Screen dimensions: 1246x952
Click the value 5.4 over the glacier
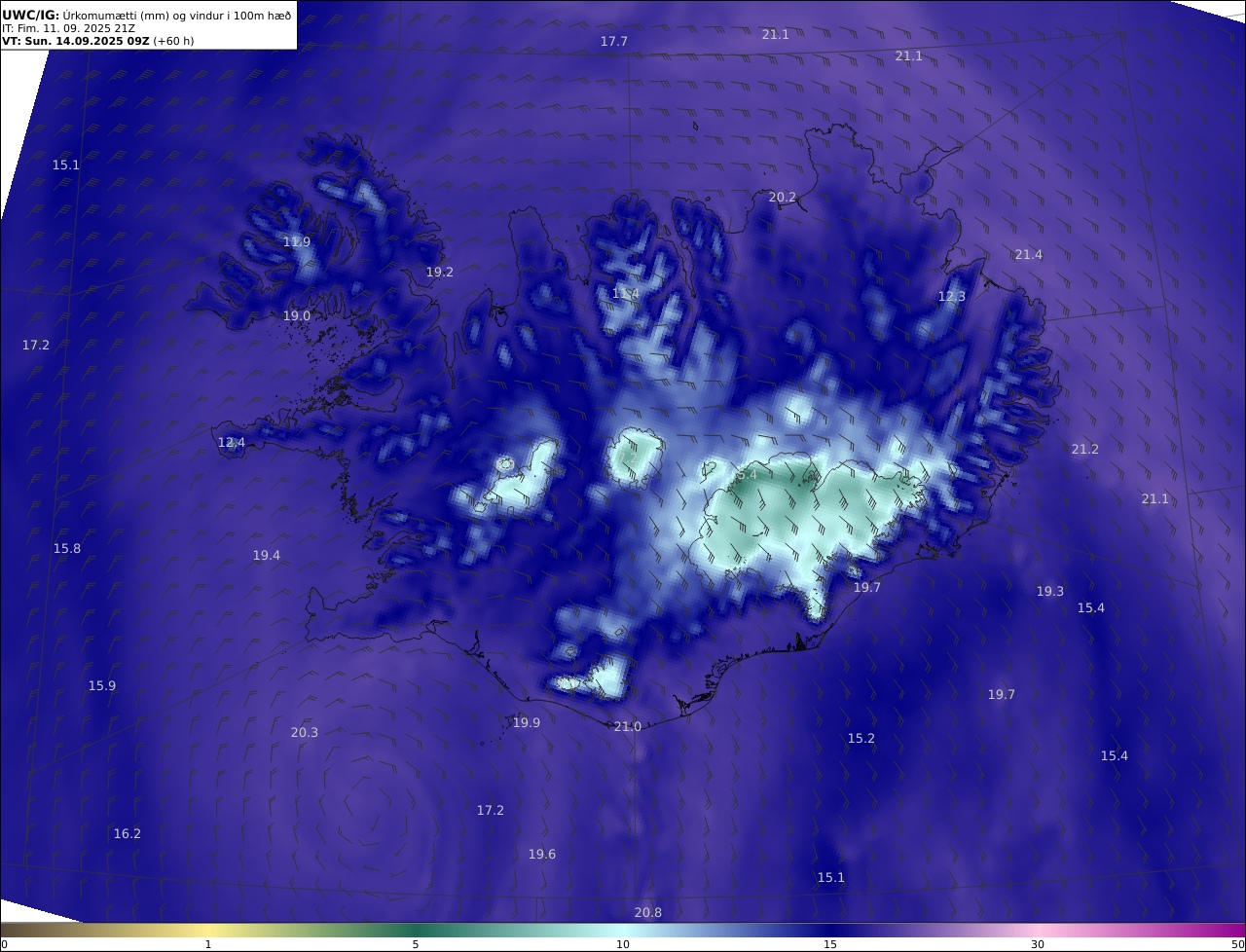pos(747,475)
